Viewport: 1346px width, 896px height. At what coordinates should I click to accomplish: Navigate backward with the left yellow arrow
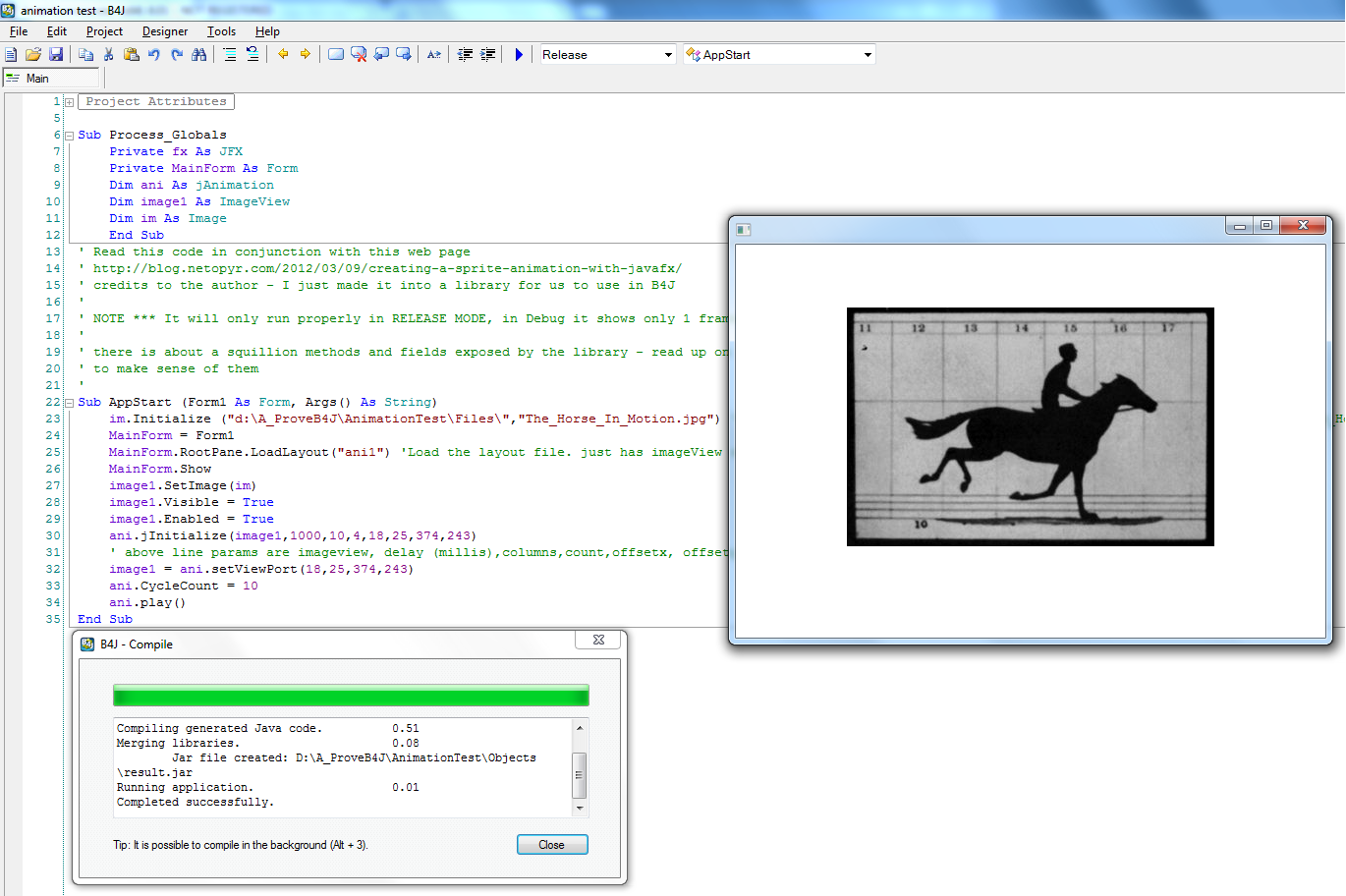pos(283,55)
